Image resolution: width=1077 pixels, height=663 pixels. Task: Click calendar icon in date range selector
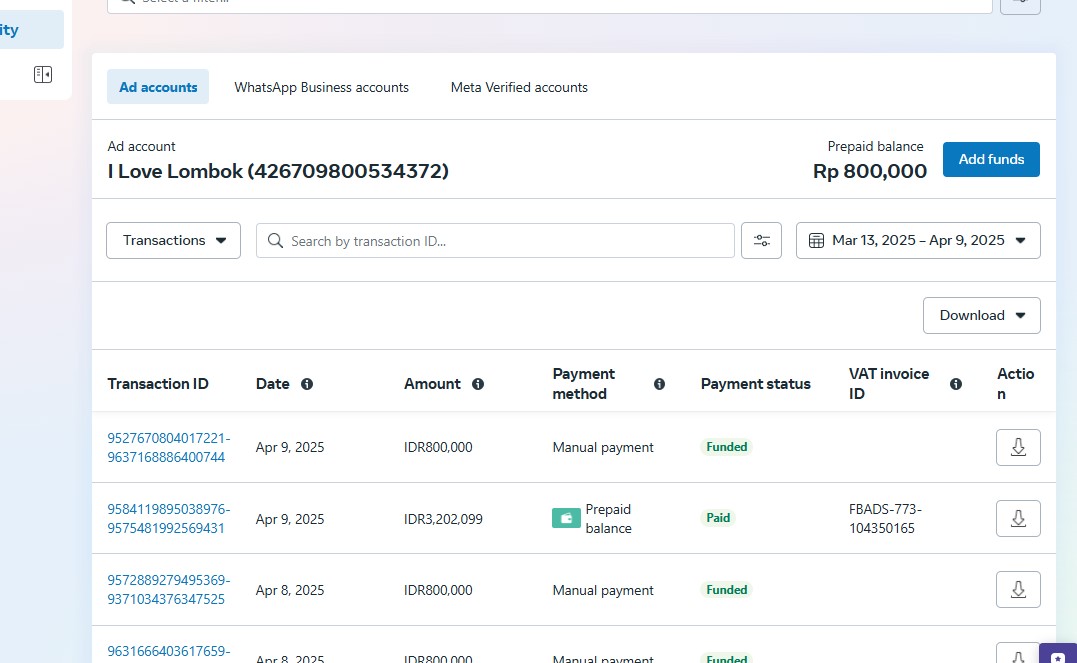tap(816, 241)
